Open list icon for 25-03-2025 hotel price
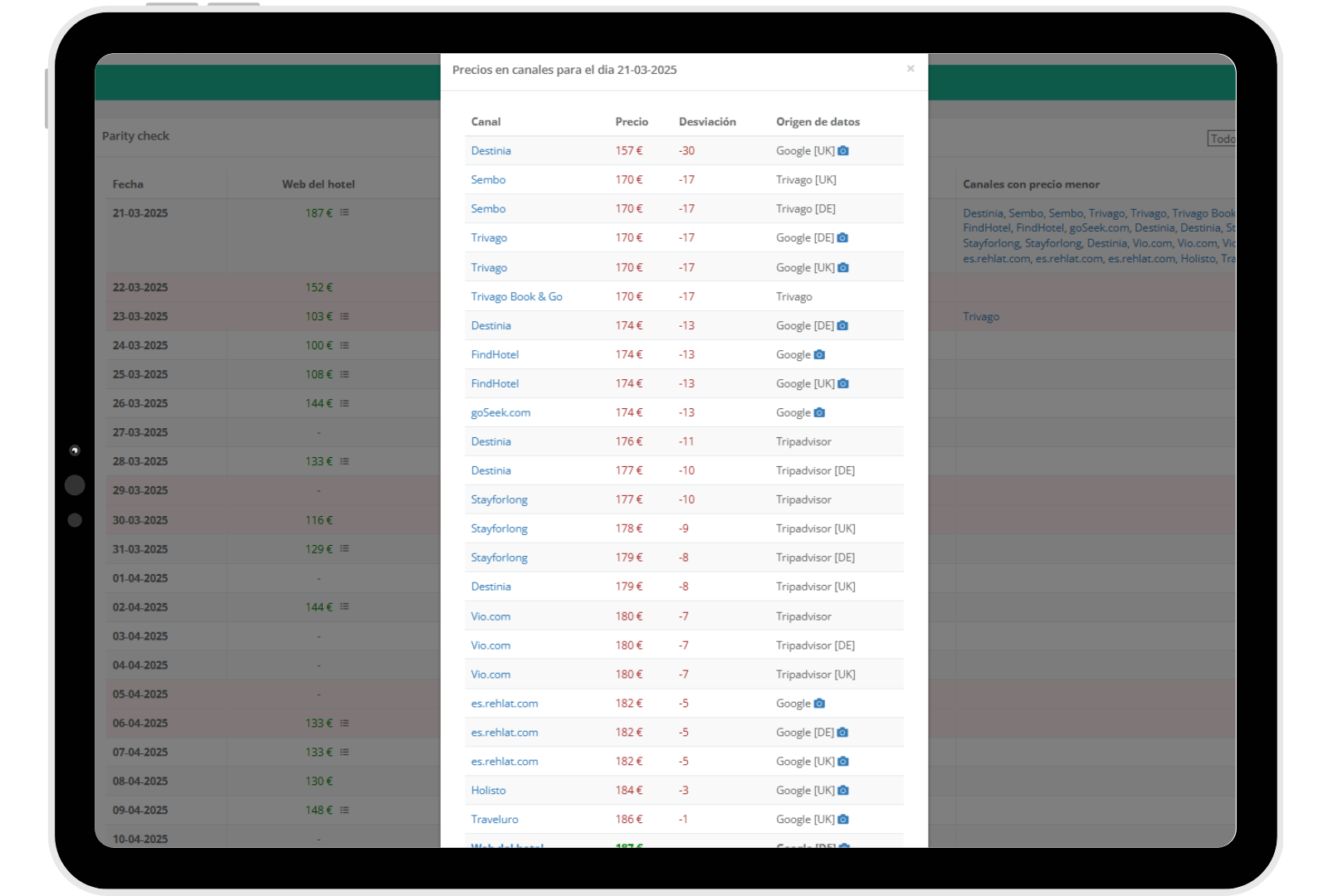 344,375
